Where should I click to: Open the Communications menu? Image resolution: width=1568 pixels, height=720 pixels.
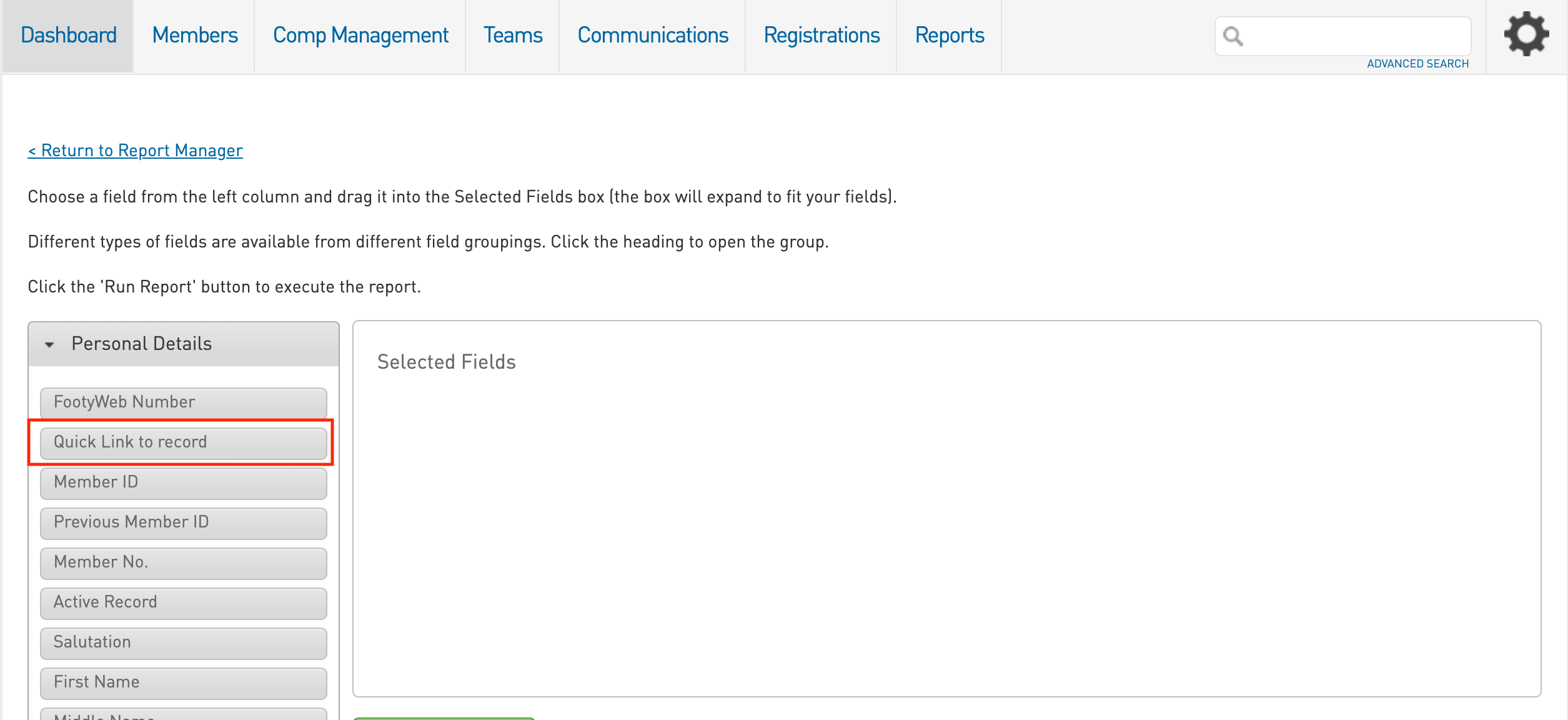point(653,36)
